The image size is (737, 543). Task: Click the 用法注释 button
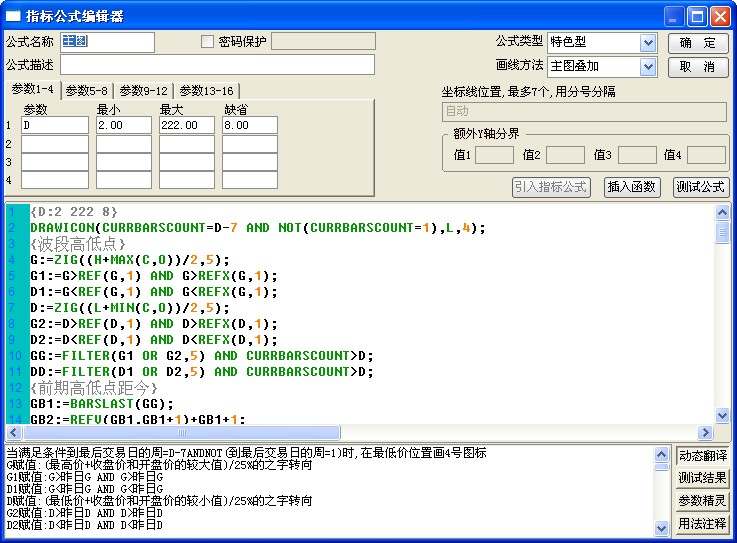pyautogui.click(x=702, y=523)
